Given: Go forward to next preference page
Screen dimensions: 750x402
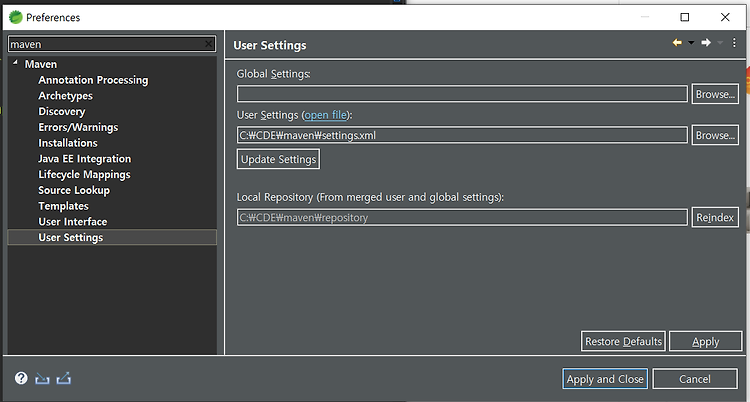Looking at the screenshot, I should coord(706,43).
